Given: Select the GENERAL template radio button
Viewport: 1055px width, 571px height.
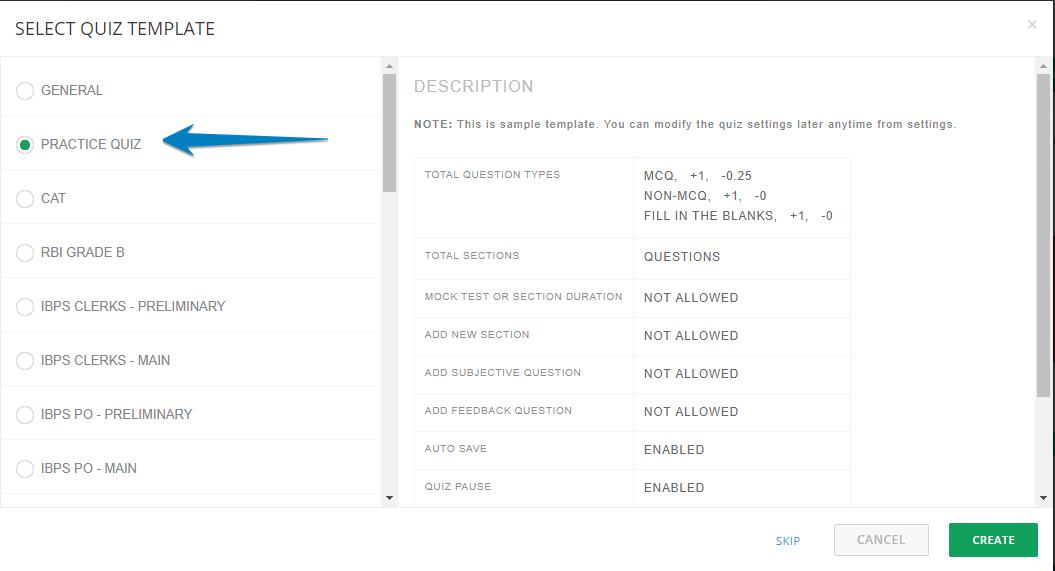Looking at the screenshot, I should [25, 91].
